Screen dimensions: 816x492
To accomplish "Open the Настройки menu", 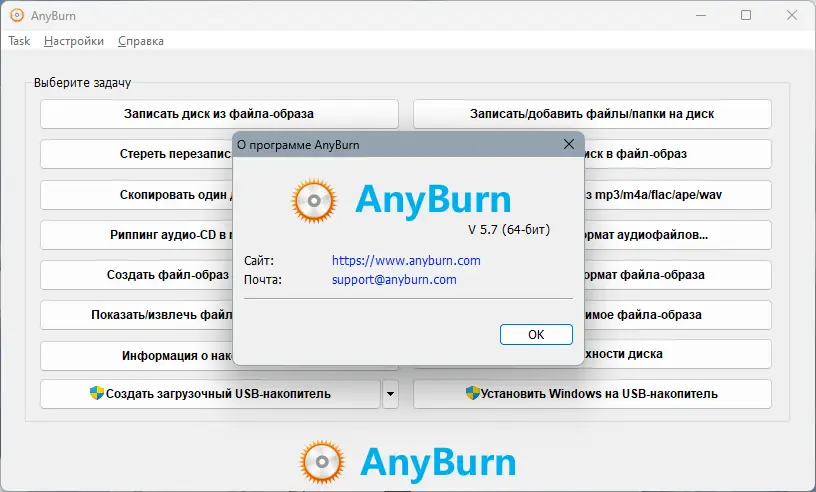I will pyautogui.click(x=74, y=41).
